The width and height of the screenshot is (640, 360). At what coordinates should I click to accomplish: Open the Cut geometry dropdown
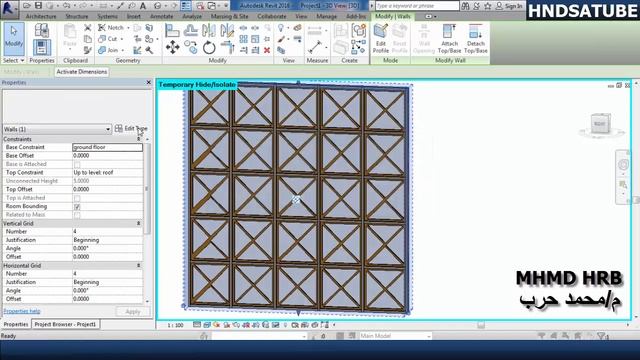click(x=122, y=39)
